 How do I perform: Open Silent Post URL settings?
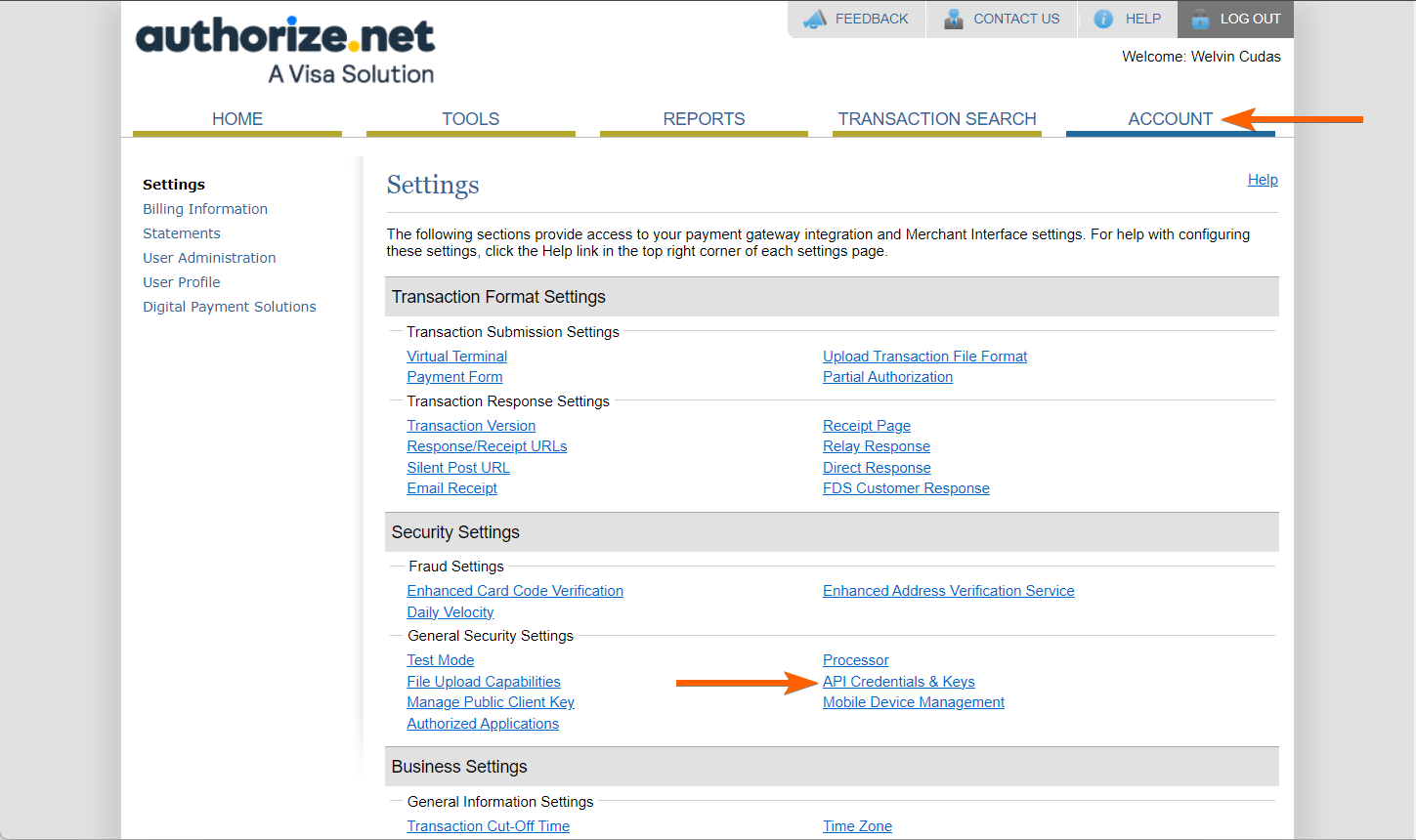(458, 468)
